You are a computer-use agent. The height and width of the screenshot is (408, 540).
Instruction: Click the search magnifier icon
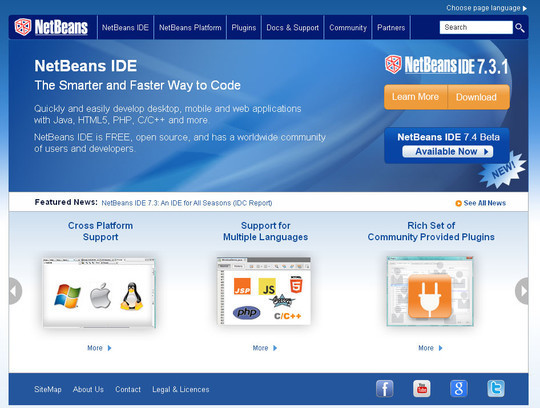[x=520, y=28]
